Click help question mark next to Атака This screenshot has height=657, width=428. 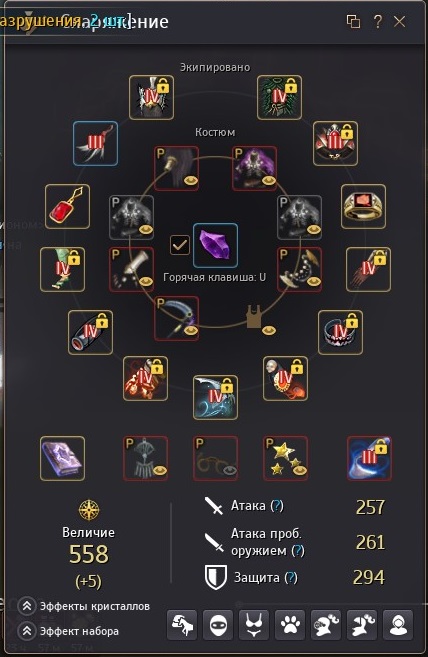click(x=277, y=506)
